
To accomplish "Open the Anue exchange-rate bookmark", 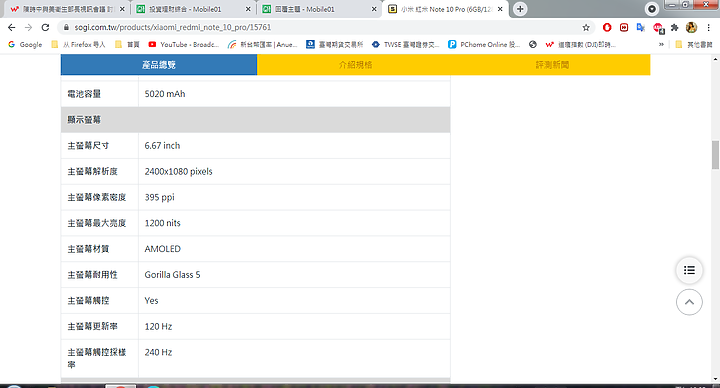I will click(263, 45).
